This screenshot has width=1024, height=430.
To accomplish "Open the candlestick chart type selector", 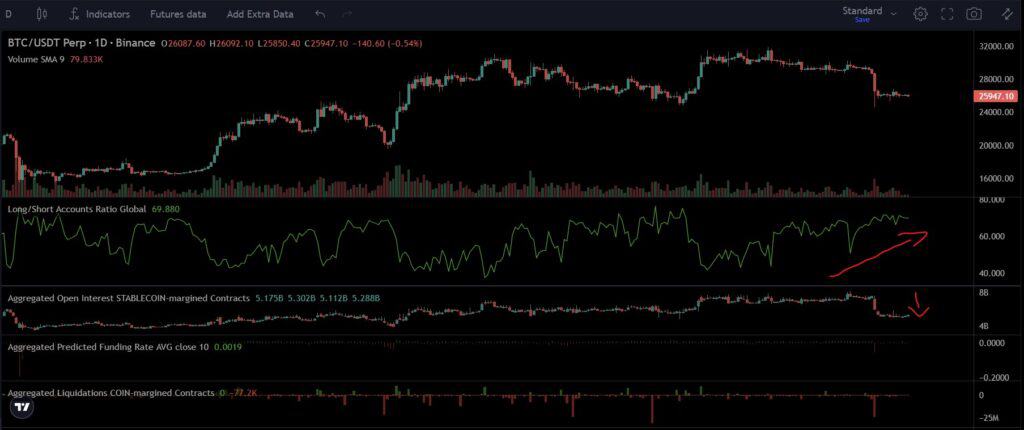I will [x=42, y=14].
